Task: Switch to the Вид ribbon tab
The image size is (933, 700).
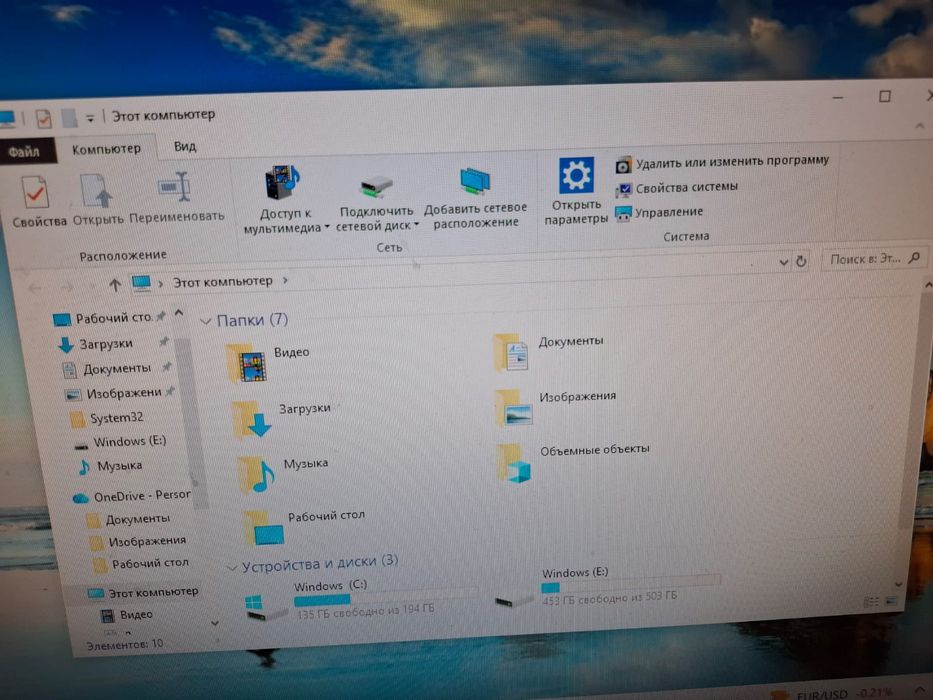Action: [x=185, y=146]
